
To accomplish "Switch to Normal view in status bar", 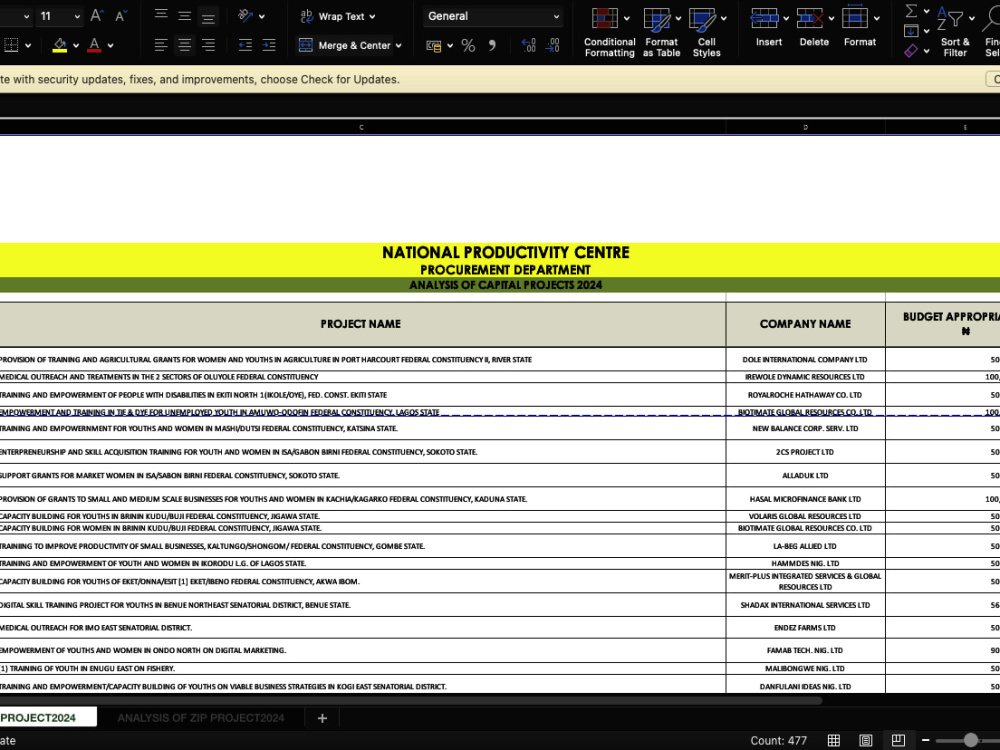I will 834,740.
